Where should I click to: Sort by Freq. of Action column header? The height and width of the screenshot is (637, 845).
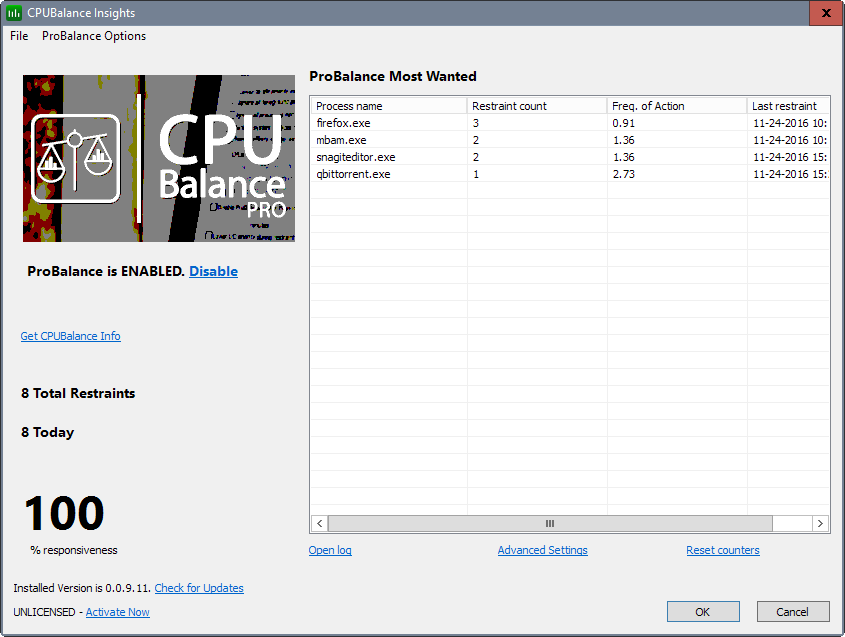[x=677, y=106]
